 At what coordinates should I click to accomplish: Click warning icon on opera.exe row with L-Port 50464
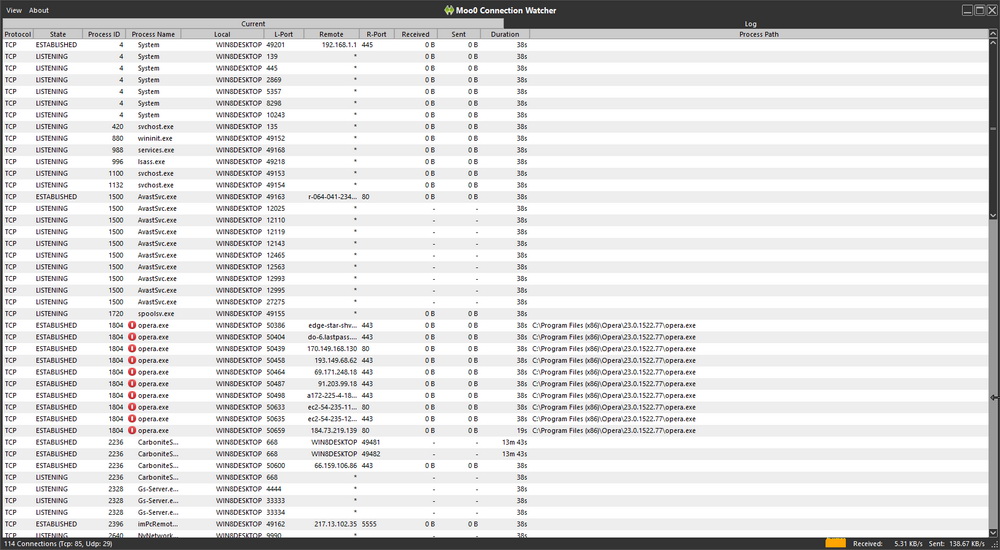pyautogui.click(x=132, y=372)
